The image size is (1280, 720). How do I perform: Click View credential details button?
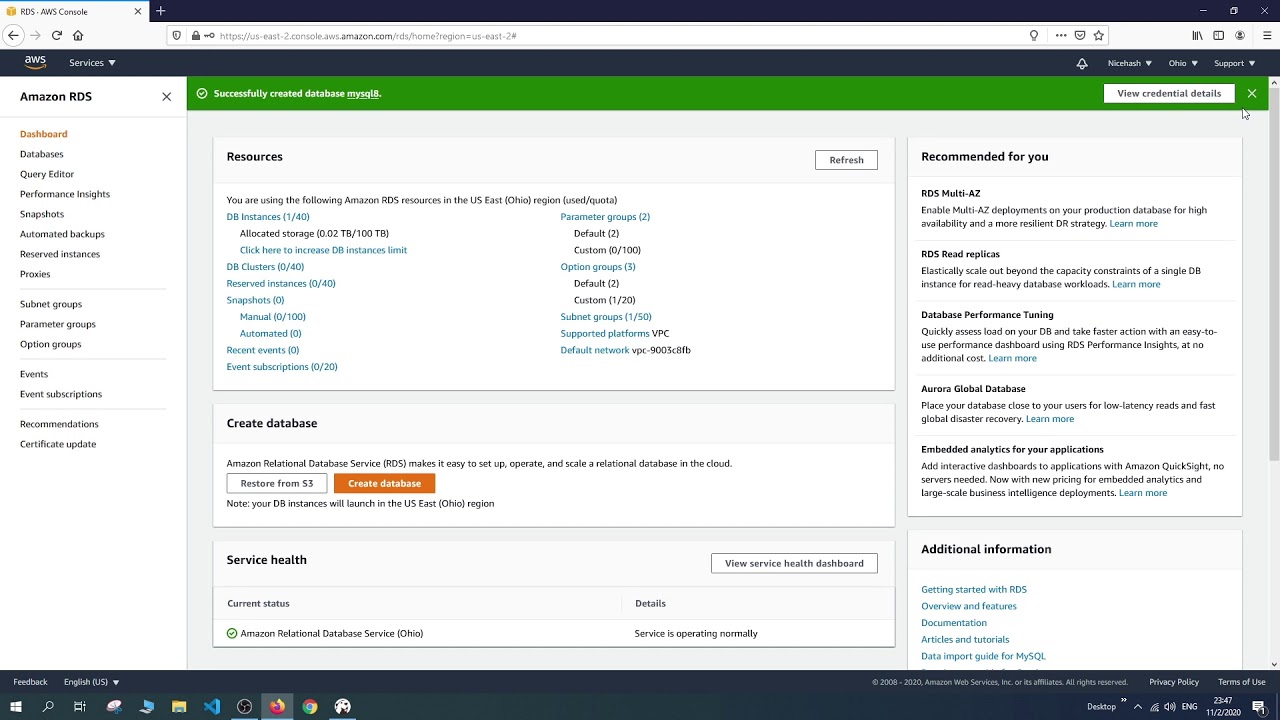pyautogui.click(x=1169, y=93)
